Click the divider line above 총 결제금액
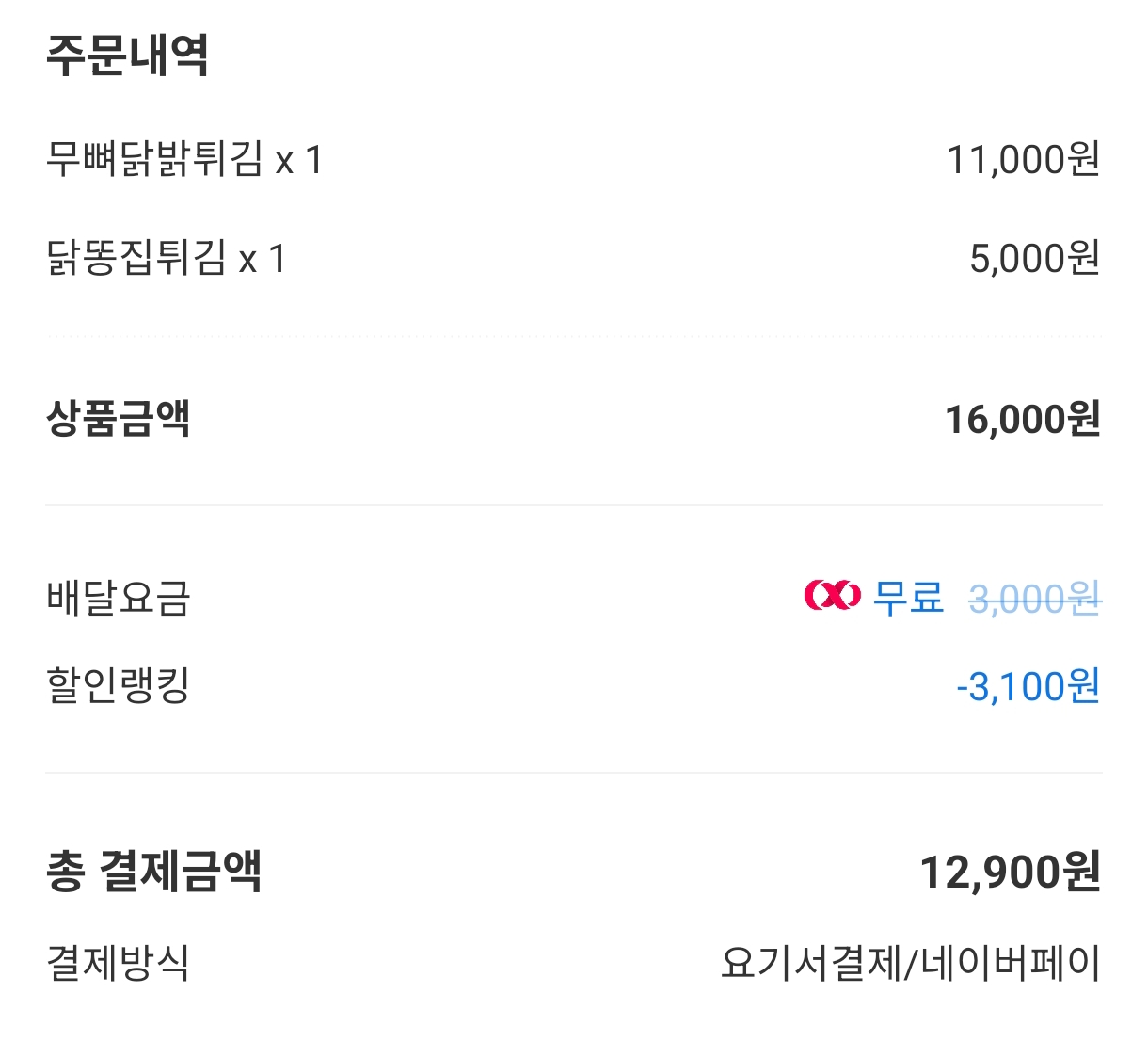1148x1041 pixels. point(574,773)
